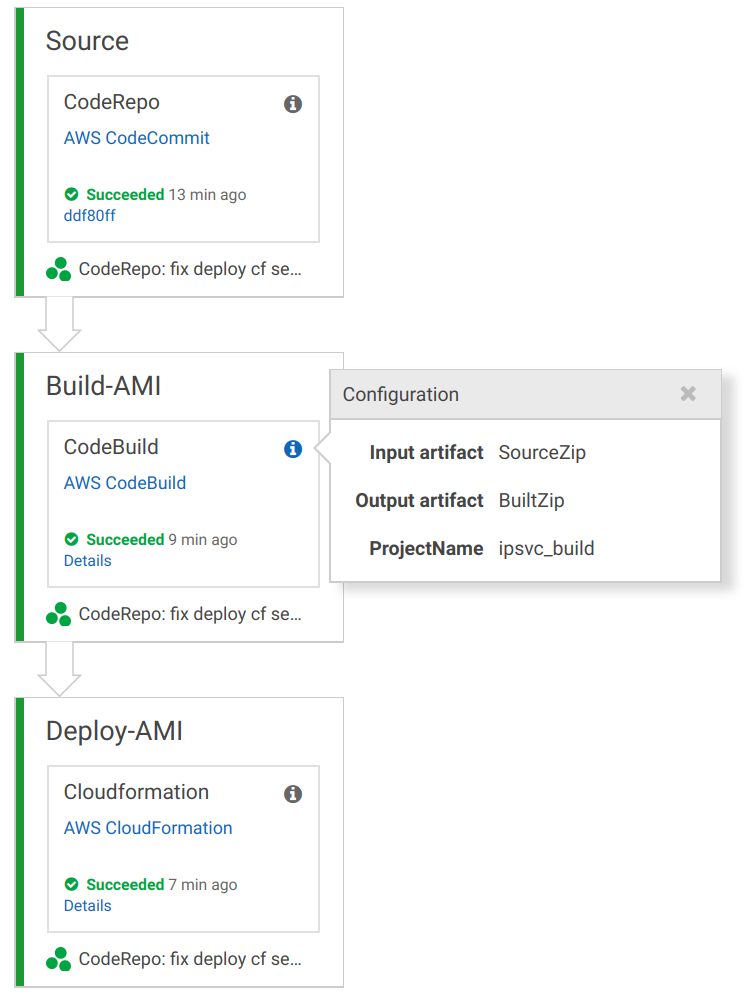Open info icon on CodeRepo action

tap(293, 104)
